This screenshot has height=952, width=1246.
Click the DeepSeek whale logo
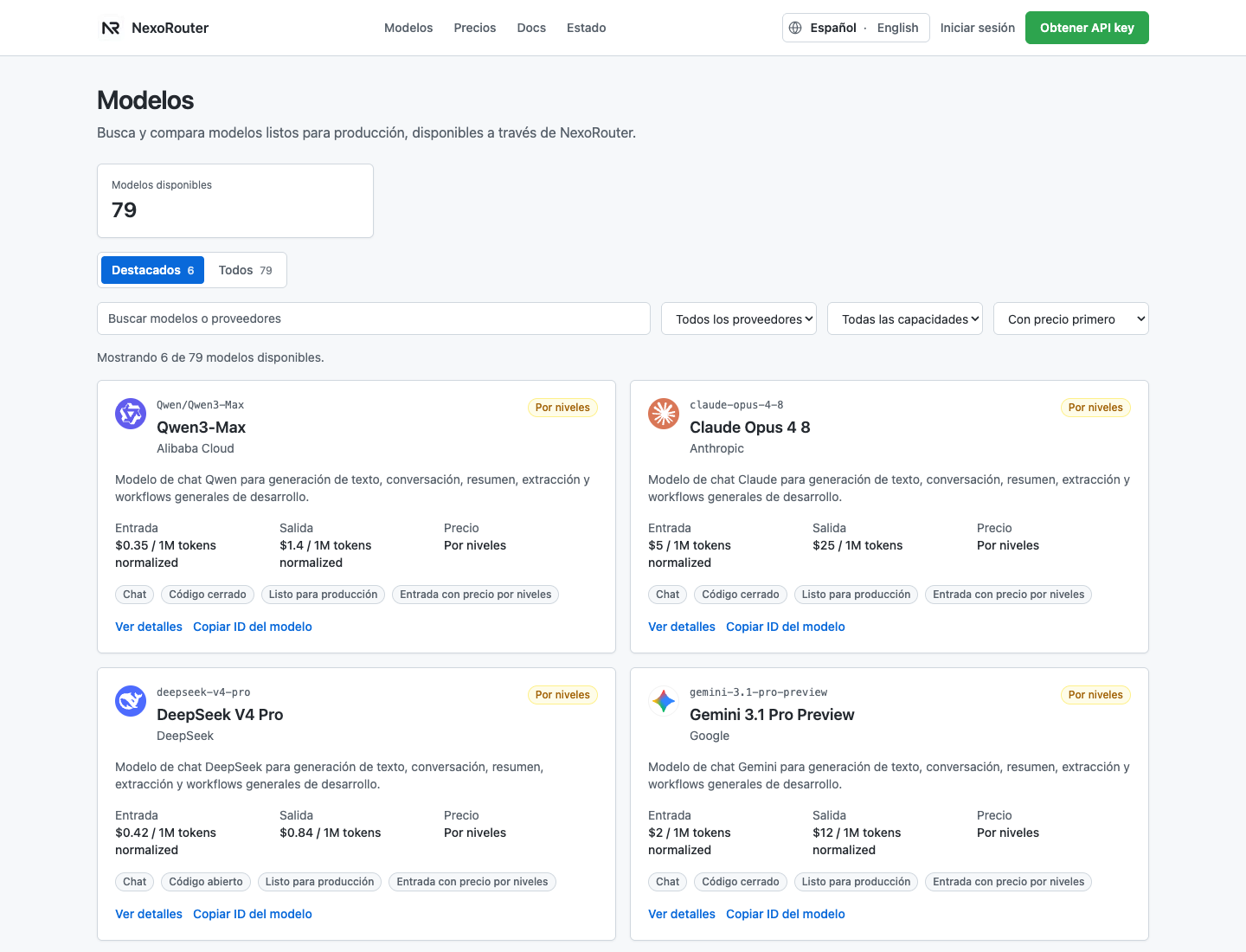(x=131, y=701)
